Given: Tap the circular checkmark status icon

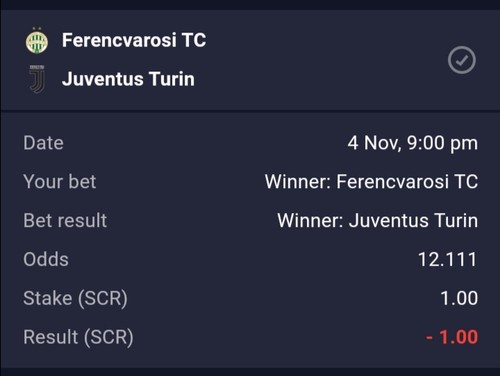Looking at the screenshot, I should [x=462, y=60].
